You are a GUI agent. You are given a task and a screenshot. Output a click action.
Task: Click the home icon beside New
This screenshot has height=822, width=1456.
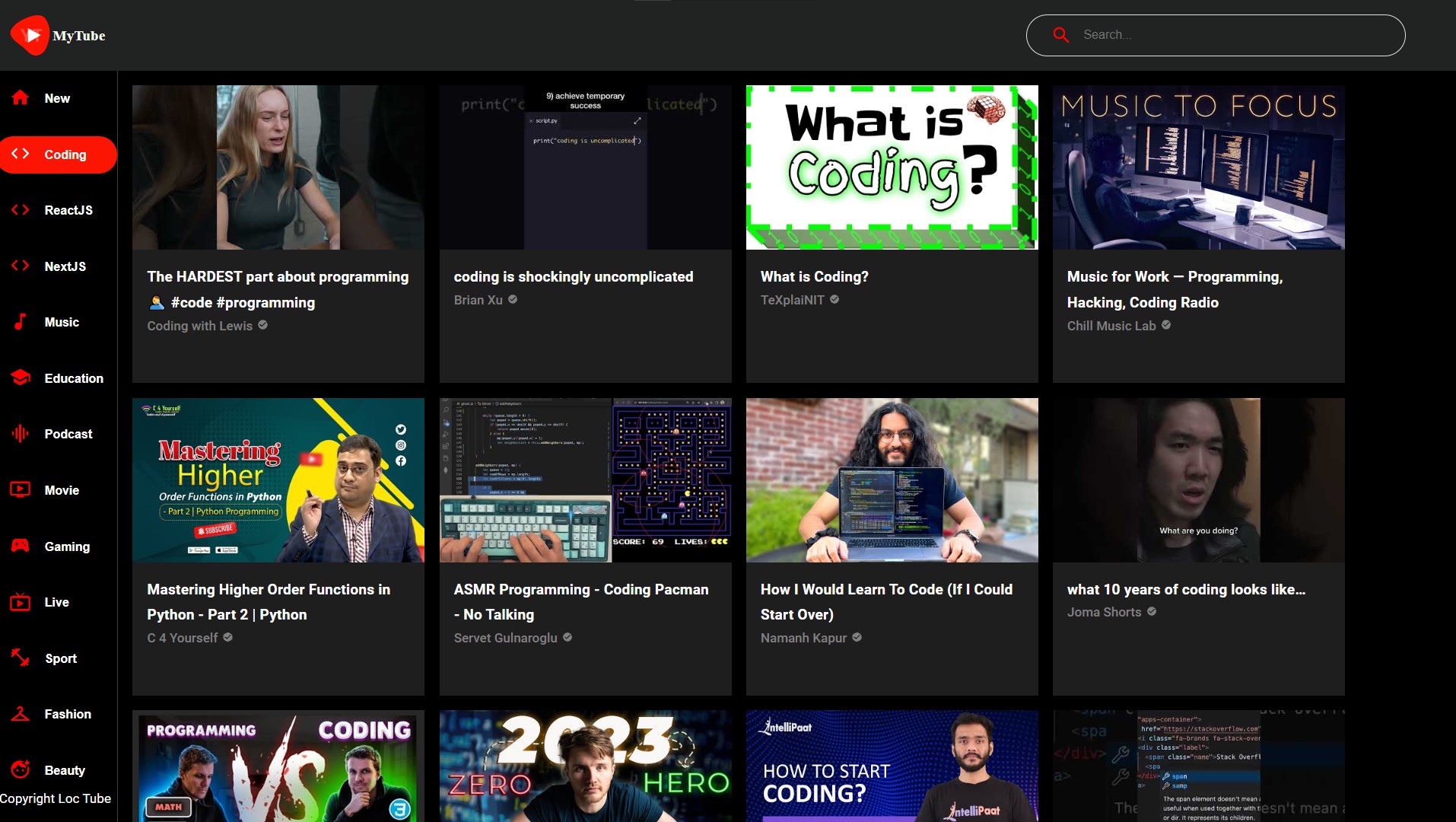21,98
